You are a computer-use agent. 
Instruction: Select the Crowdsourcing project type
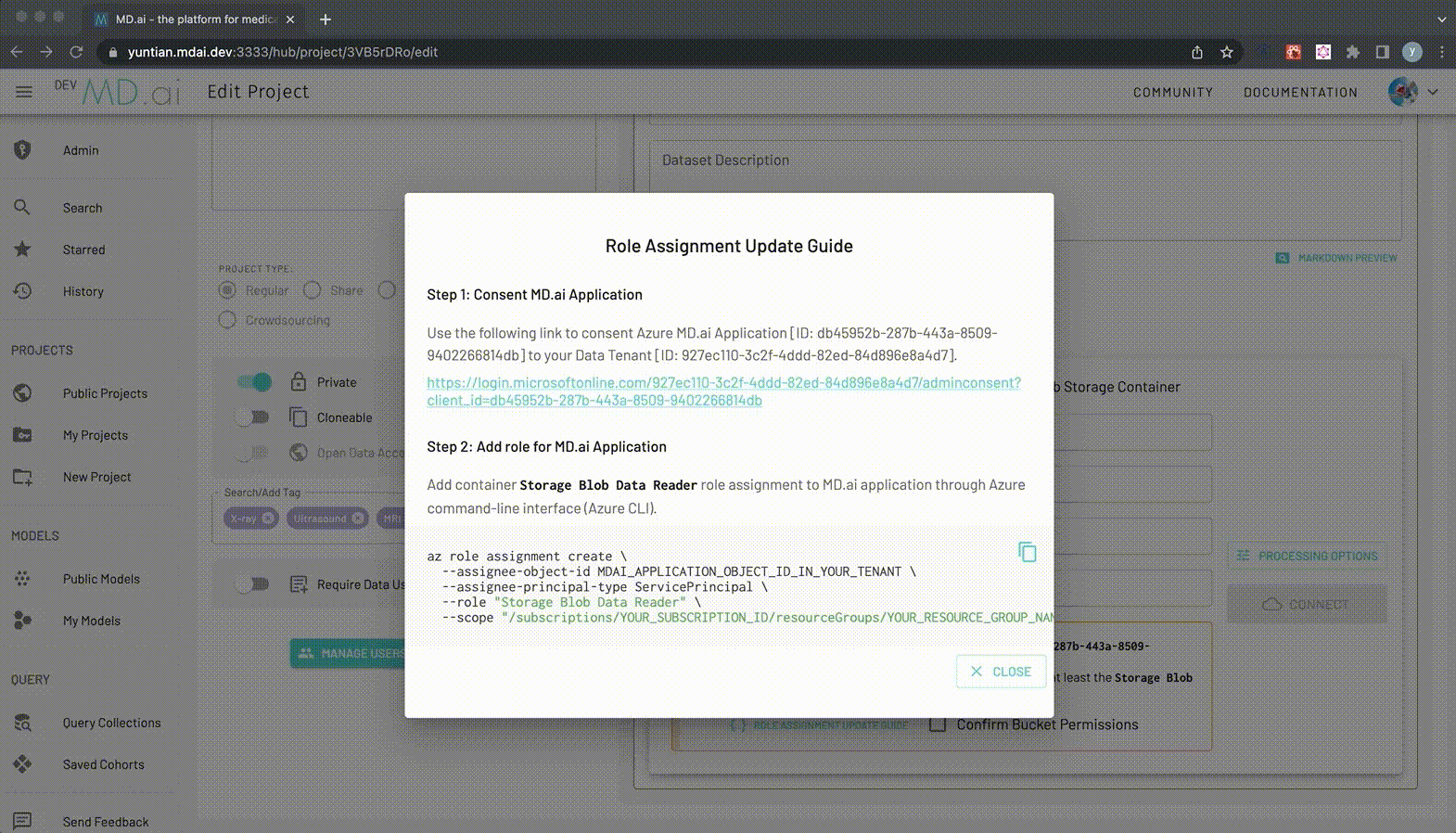pos(227,320)
